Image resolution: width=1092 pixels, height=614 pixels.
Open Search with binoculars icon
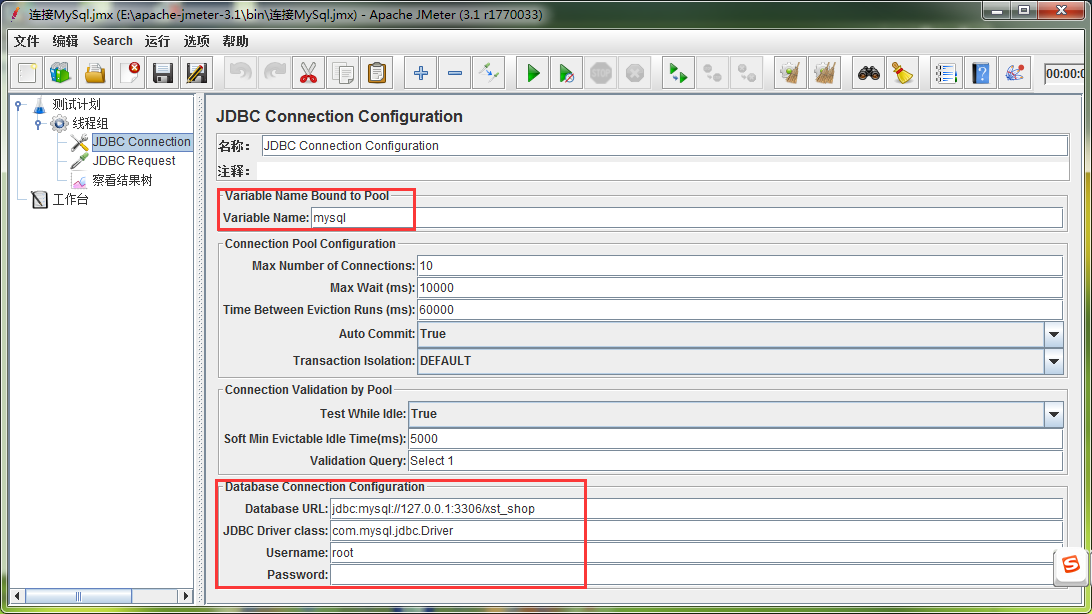point(868,73)
